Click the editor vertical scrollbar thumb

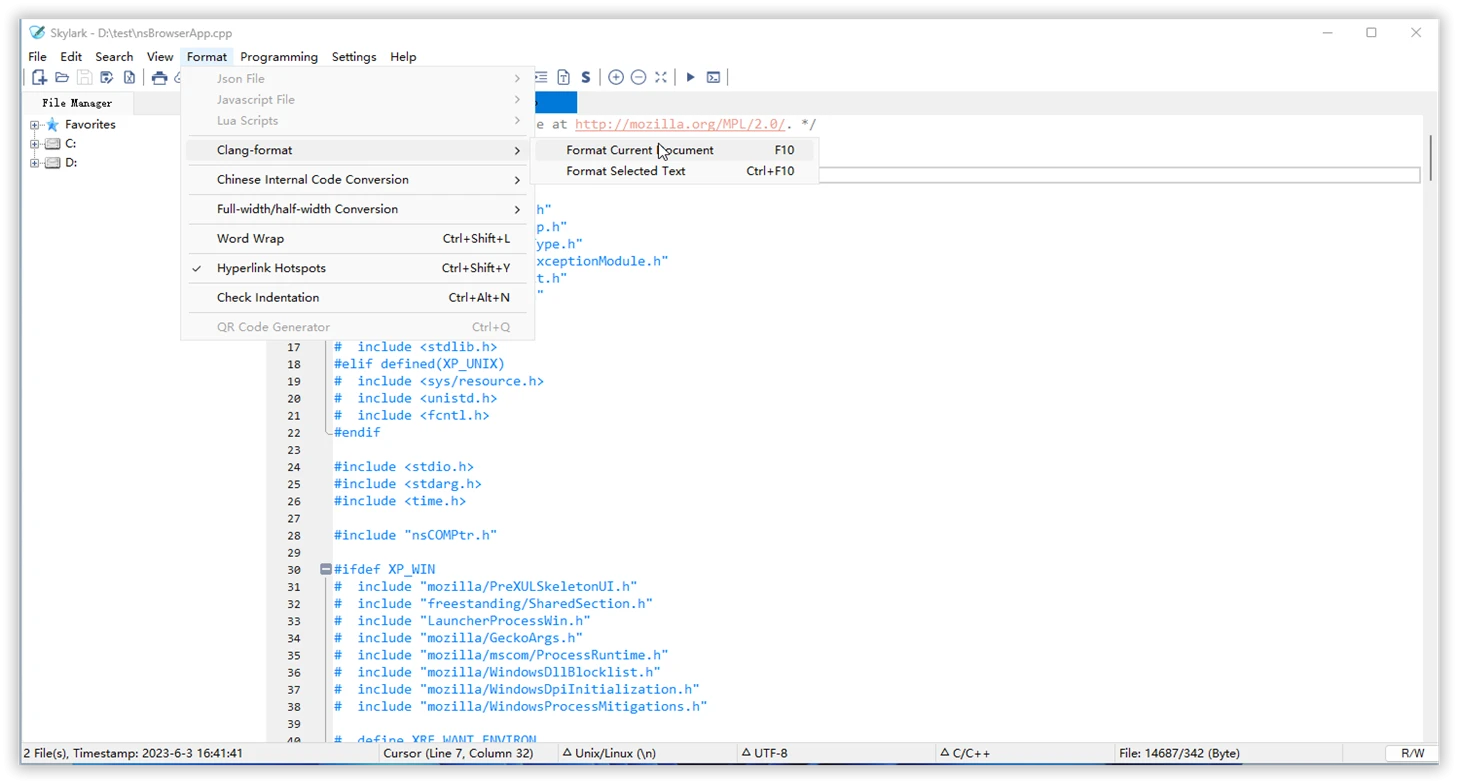[1431, 158]
